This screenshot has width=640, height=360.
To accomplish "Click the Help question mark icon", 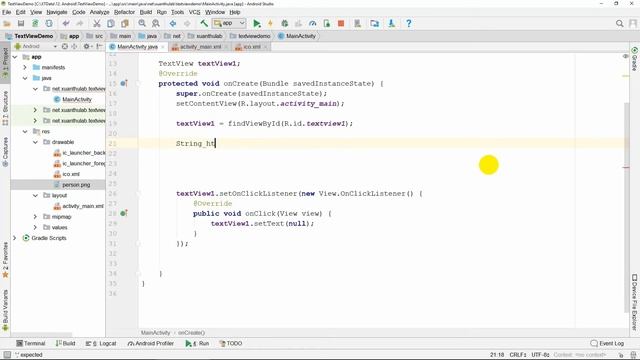I will 409,24.
